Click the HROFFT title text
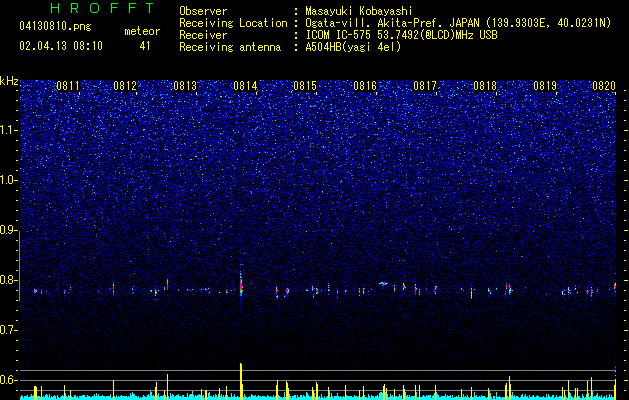Screen dimensions: 629x400 point(103,8)
